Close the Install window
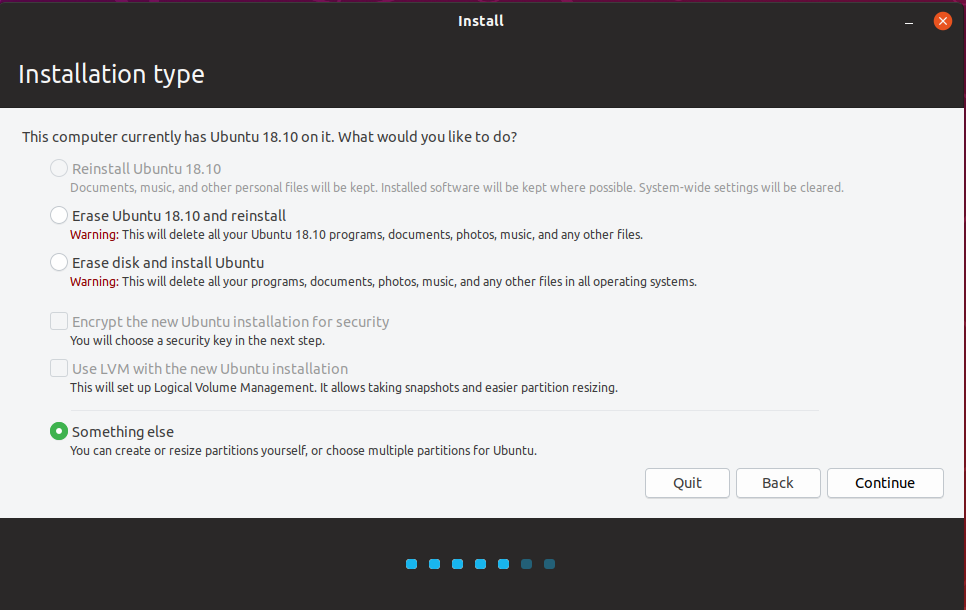This screenshot has height=610, width=966. 941,21
